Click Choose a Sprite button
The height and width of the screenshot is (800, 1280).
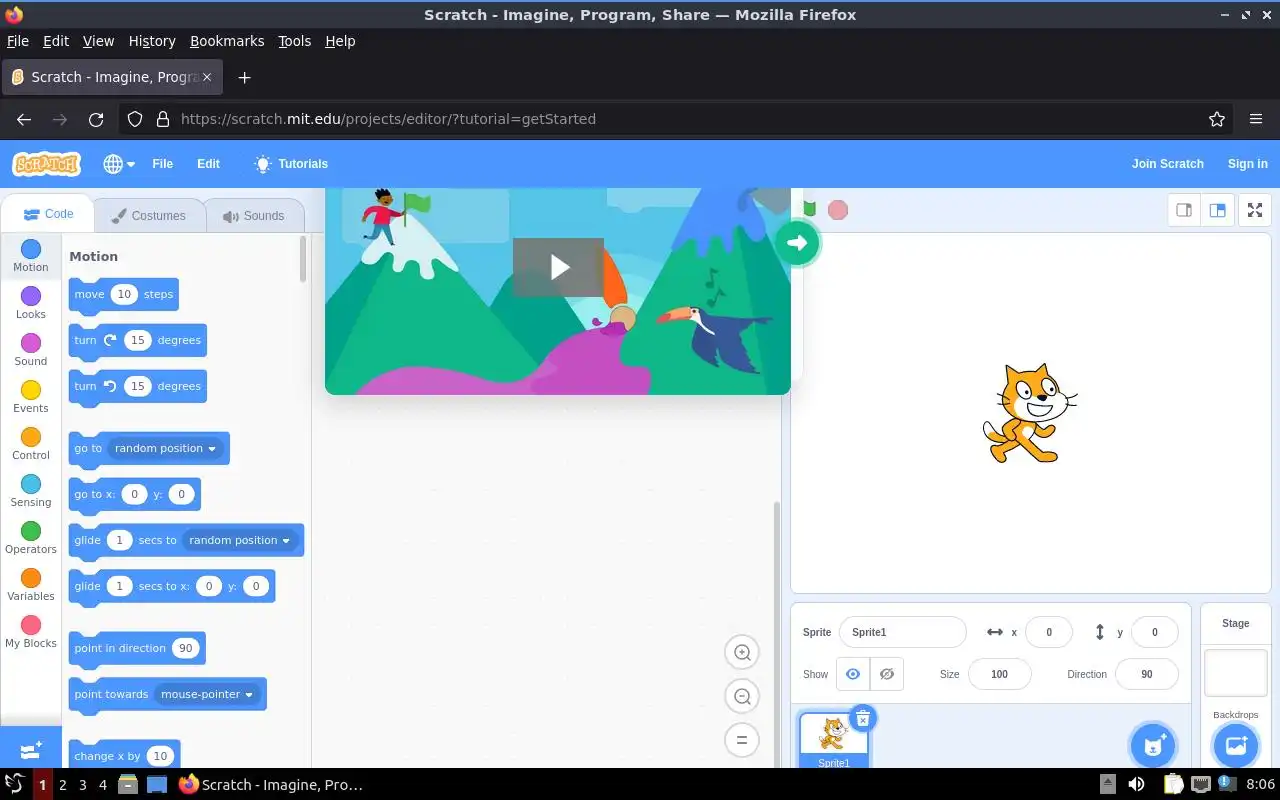tap(1153, 745)
